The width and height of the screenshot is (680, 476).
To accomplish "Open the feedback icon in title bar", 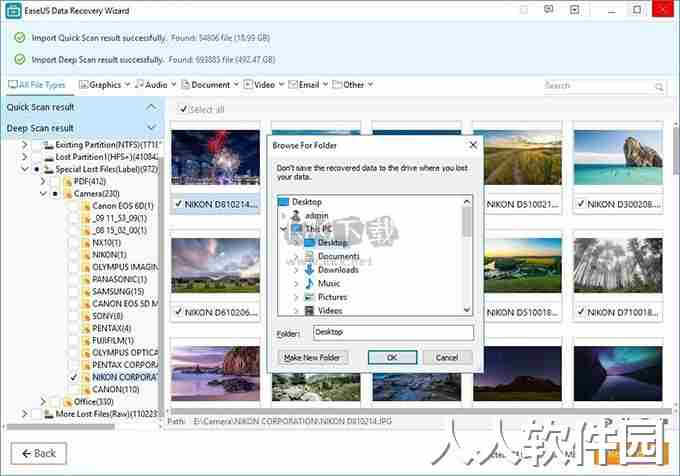I will [x=549, y=9].
